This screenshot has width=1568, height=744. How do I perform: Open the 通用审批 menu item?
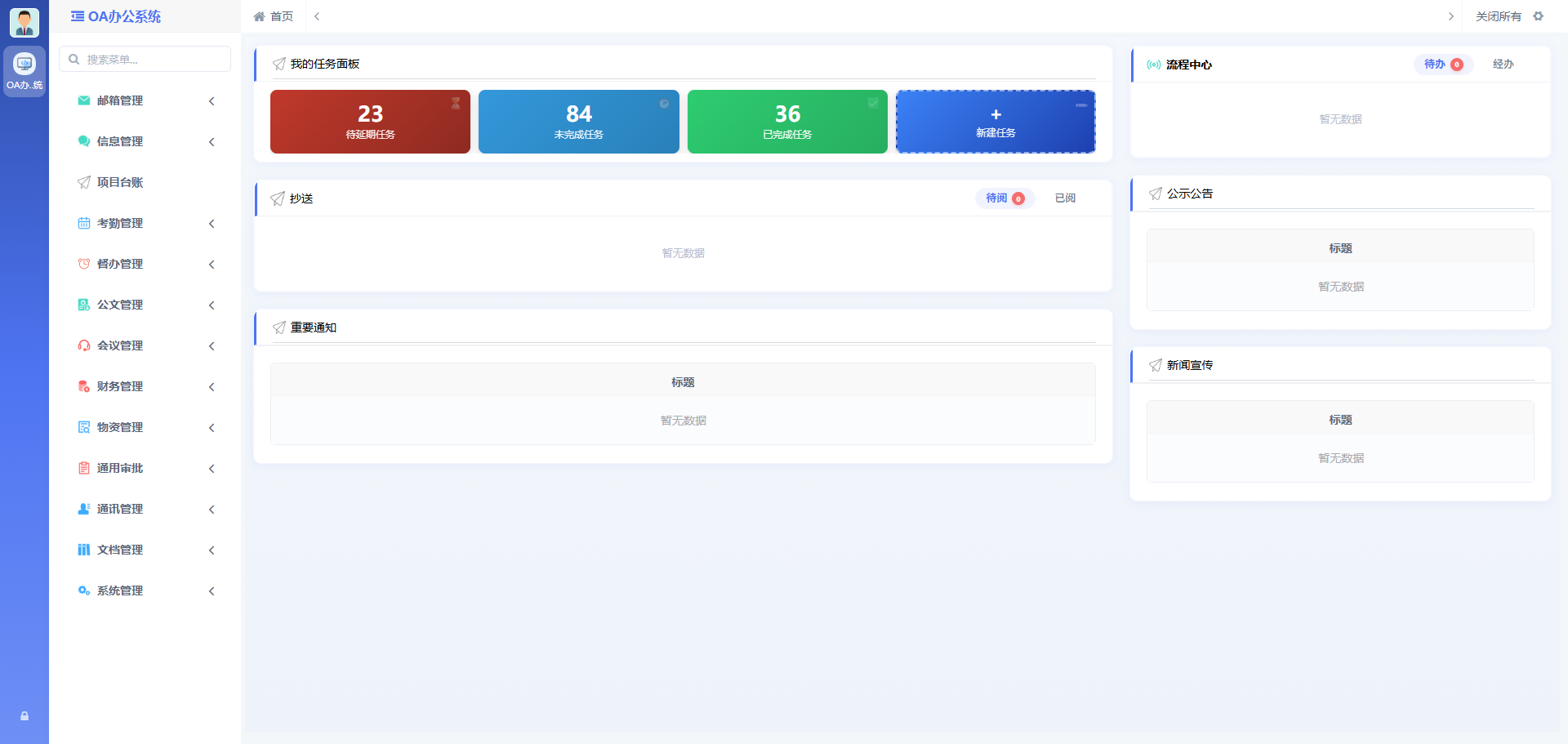point(145,468)
